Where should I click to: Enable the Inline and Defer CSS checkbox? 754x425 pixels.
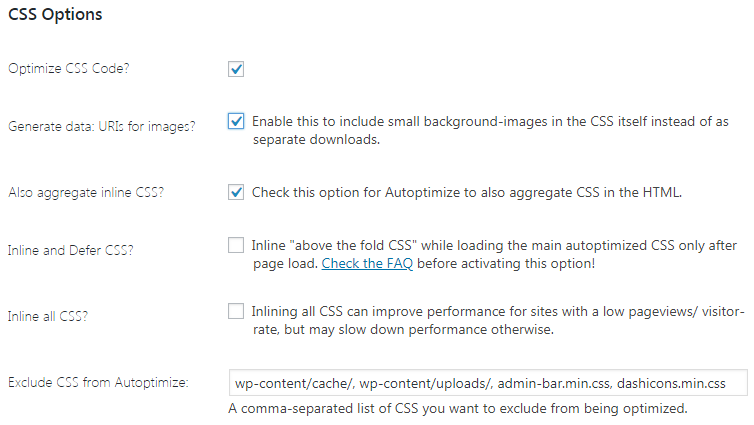pos(236,244)
